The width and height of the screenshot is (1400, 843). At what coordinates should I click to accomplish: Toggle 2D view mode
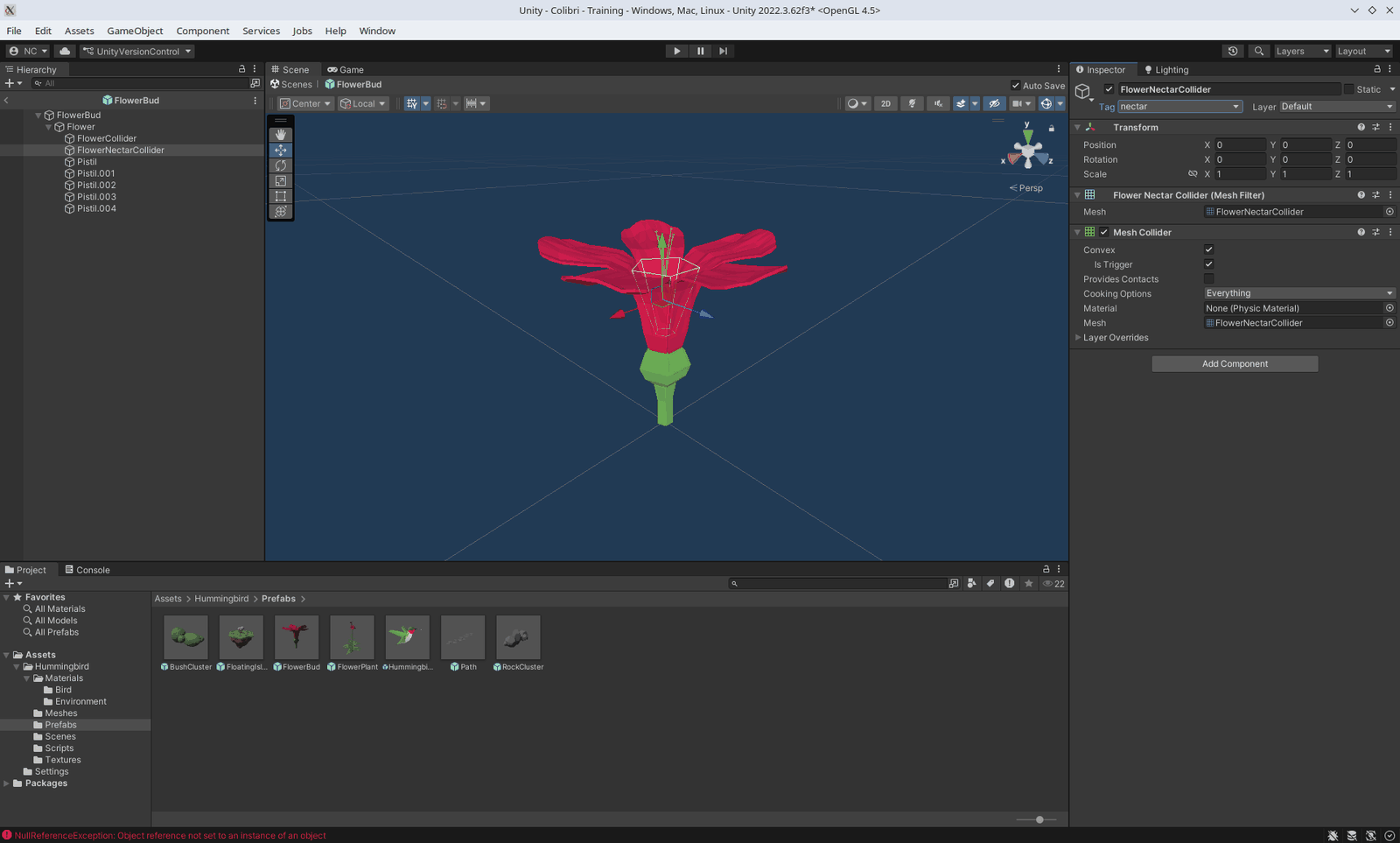[885, 103]
